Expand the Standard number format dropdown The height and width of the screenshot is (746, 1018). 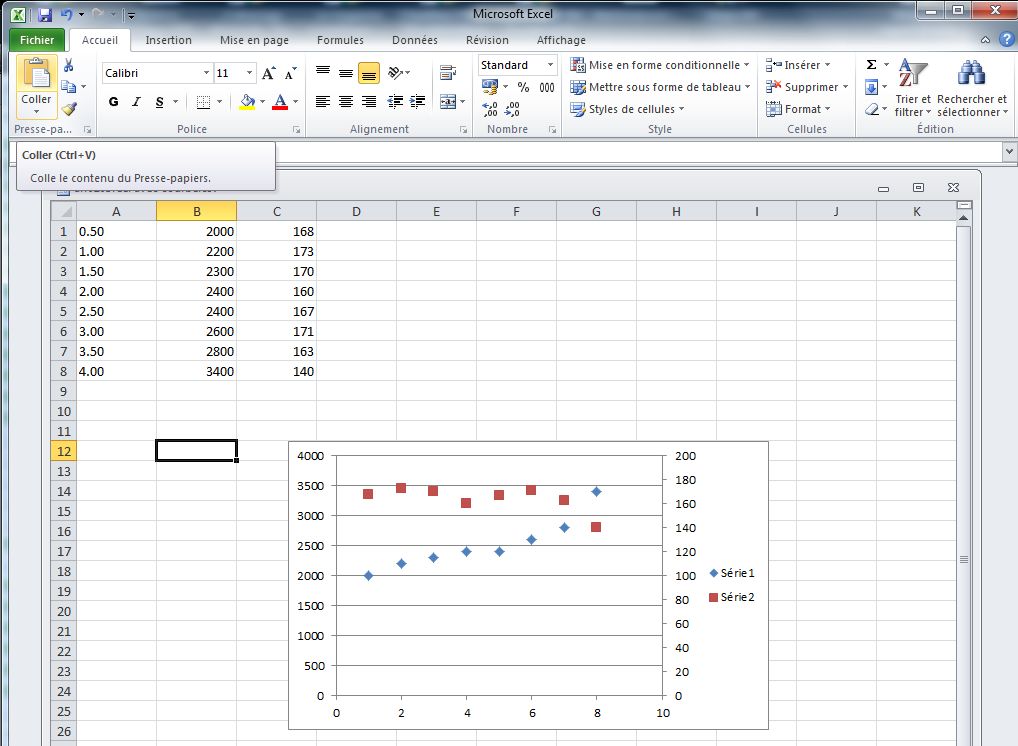click(550, 65)
